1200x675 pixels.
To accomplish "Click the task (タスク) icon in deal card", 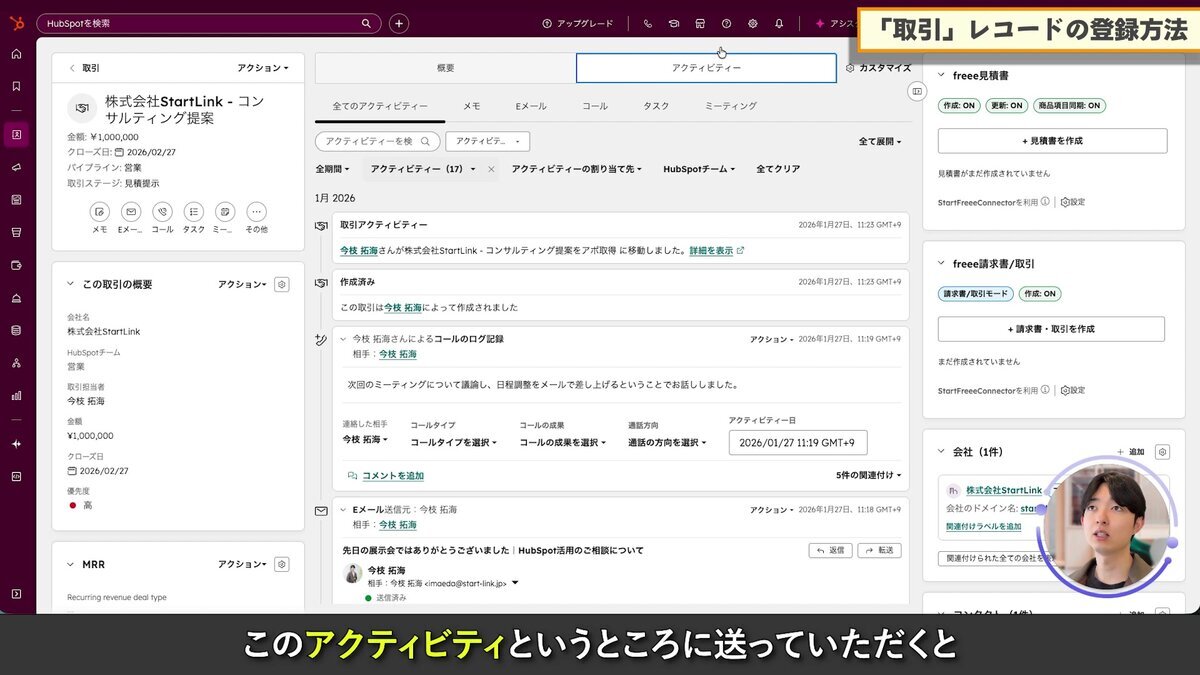I will [194, 212].
